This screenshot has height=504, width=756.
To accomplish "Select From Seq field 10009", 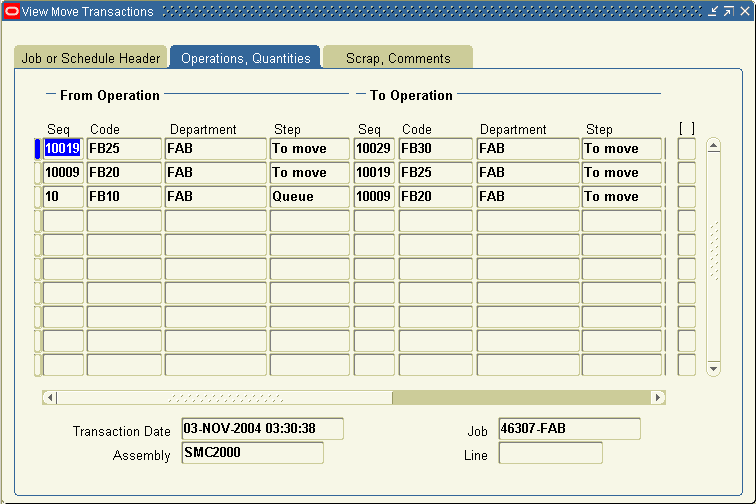I will coord(63,173).
